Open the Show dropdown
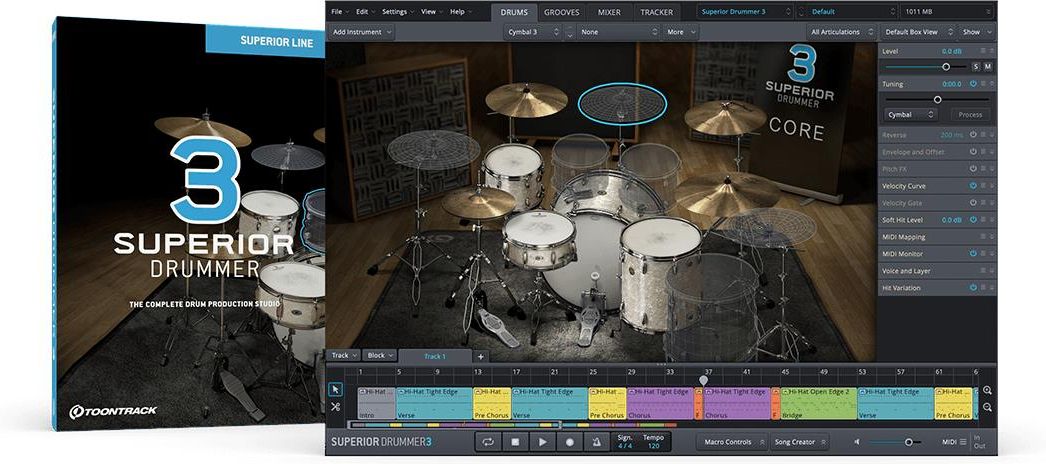 [x=977, y=32]
